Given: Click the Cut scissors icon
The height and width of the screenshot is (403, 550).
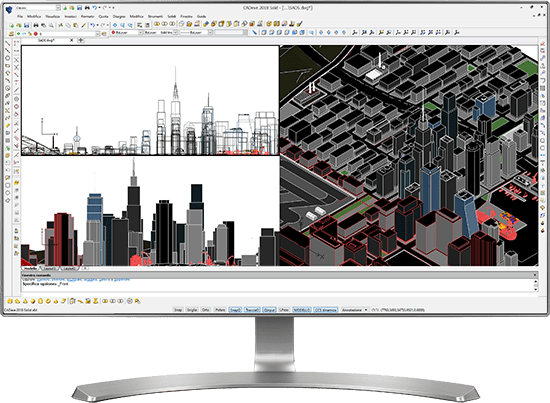Looking at the screenshot, I should click(60, 25).
